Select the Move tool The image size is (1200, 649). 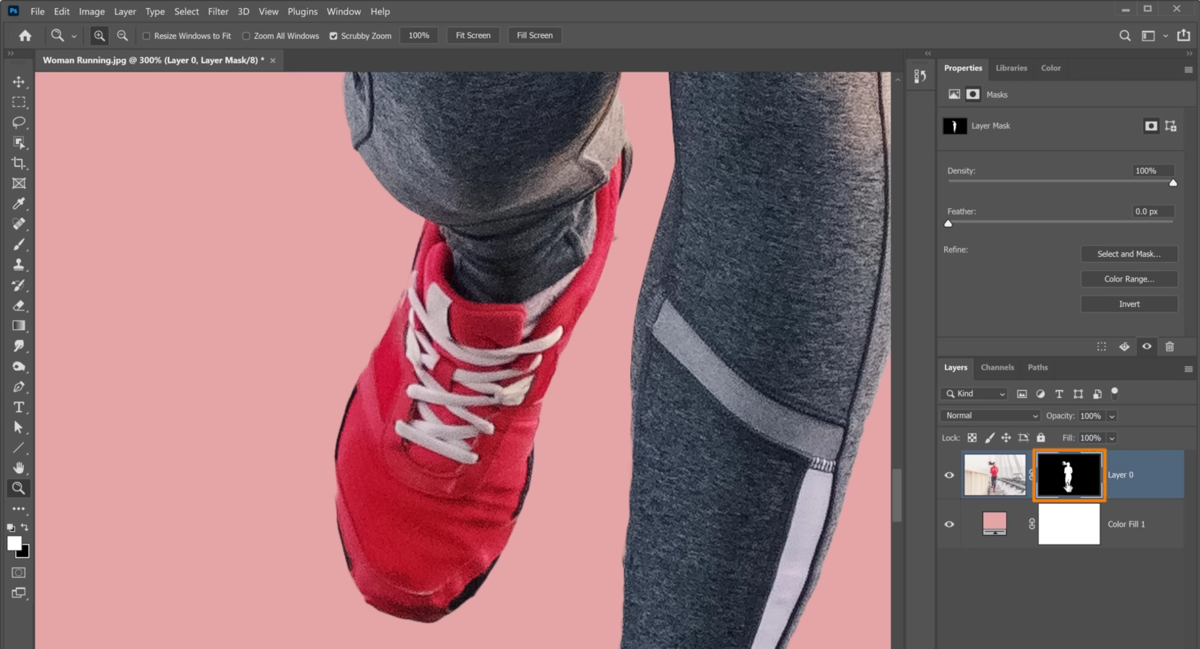tap(17, 81)
